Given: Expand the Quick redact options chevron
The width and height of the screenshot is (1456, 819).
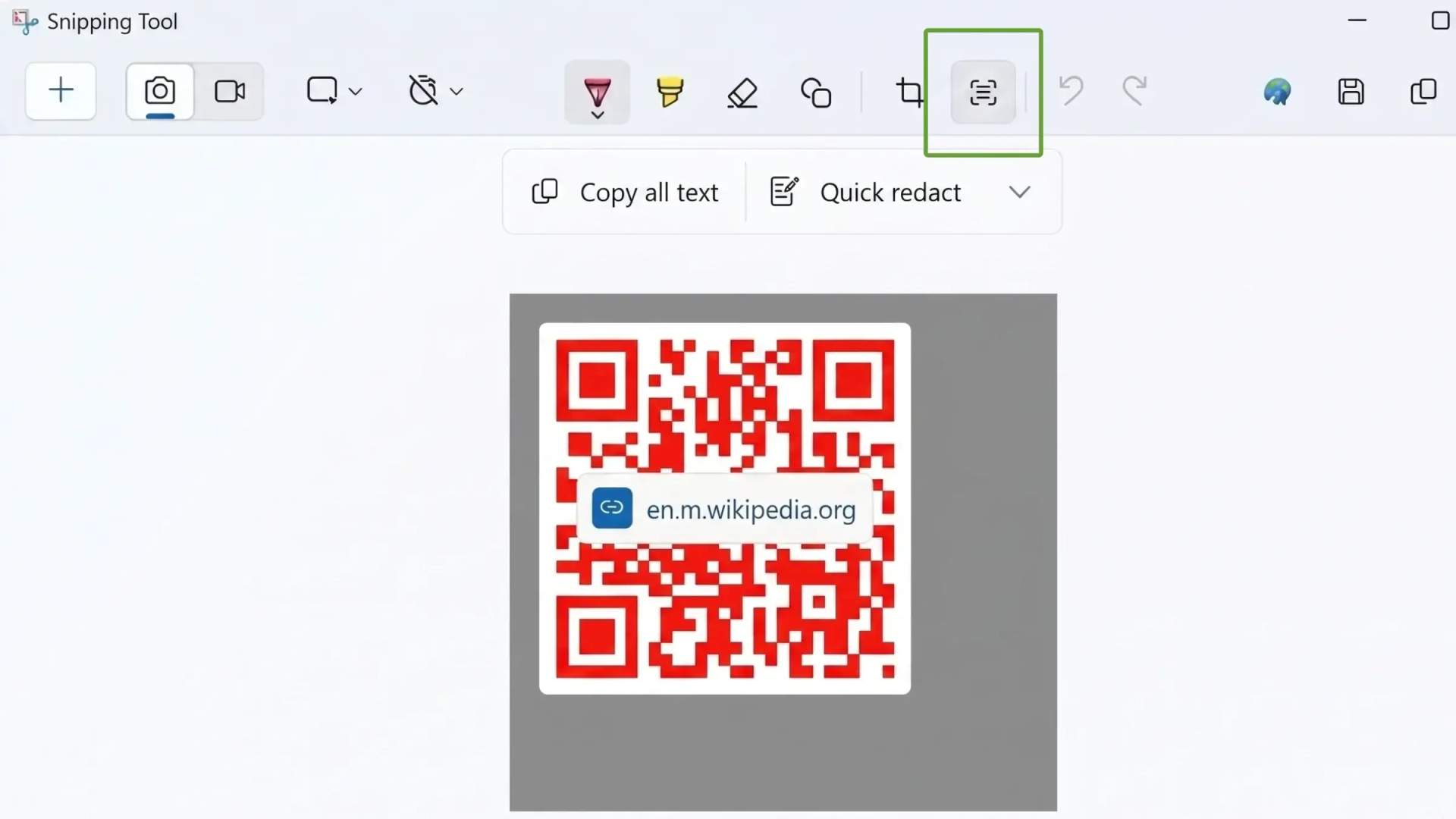Looking at the screenshot, I should pyautogui.click(x=1020, y=193).
